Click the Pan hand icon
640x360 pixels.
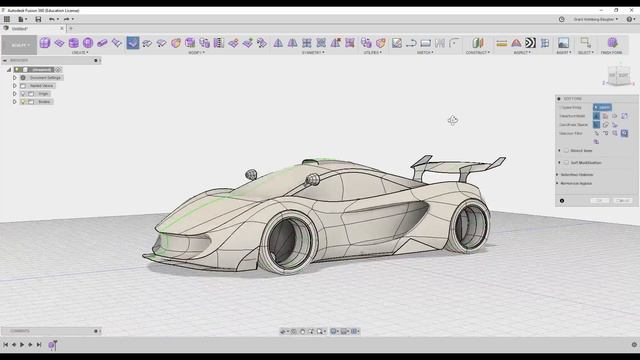click(x=302, y=331)
